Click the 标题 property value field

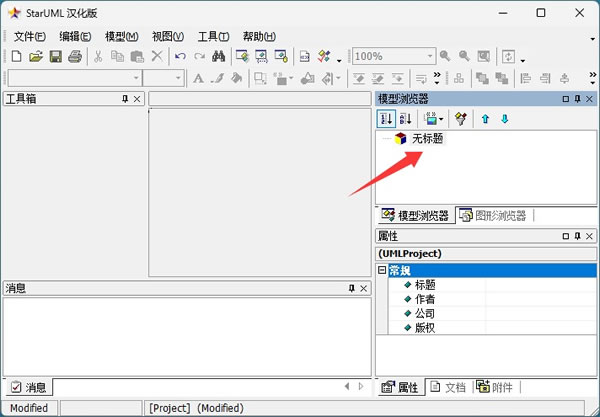click(540, 285)
